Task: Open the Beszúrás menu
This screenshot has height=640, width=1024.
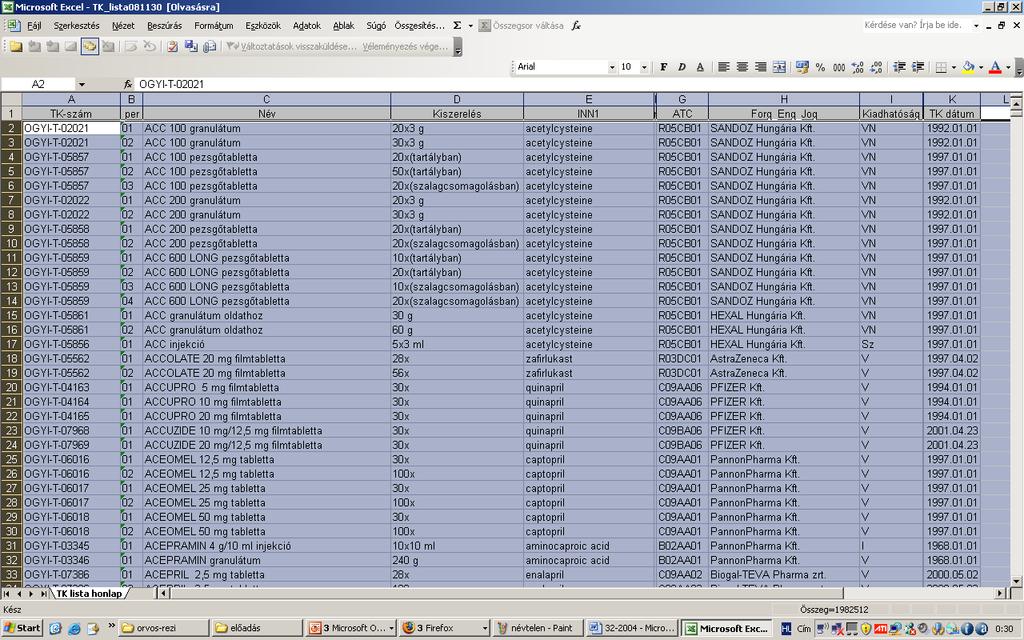Action: coord(165,25)
